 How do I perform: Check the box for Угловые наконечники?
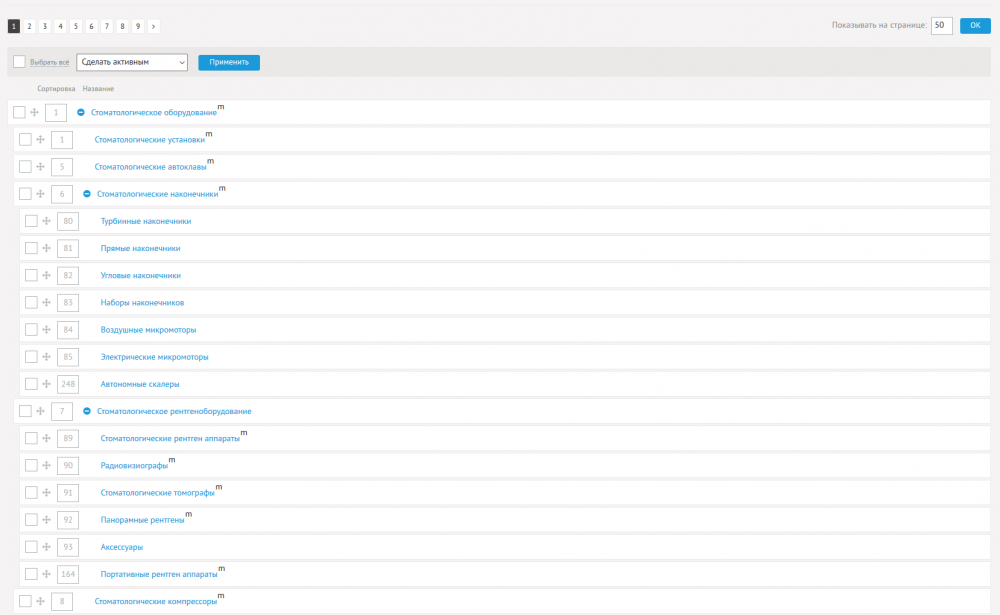click(x=31, y=275)
